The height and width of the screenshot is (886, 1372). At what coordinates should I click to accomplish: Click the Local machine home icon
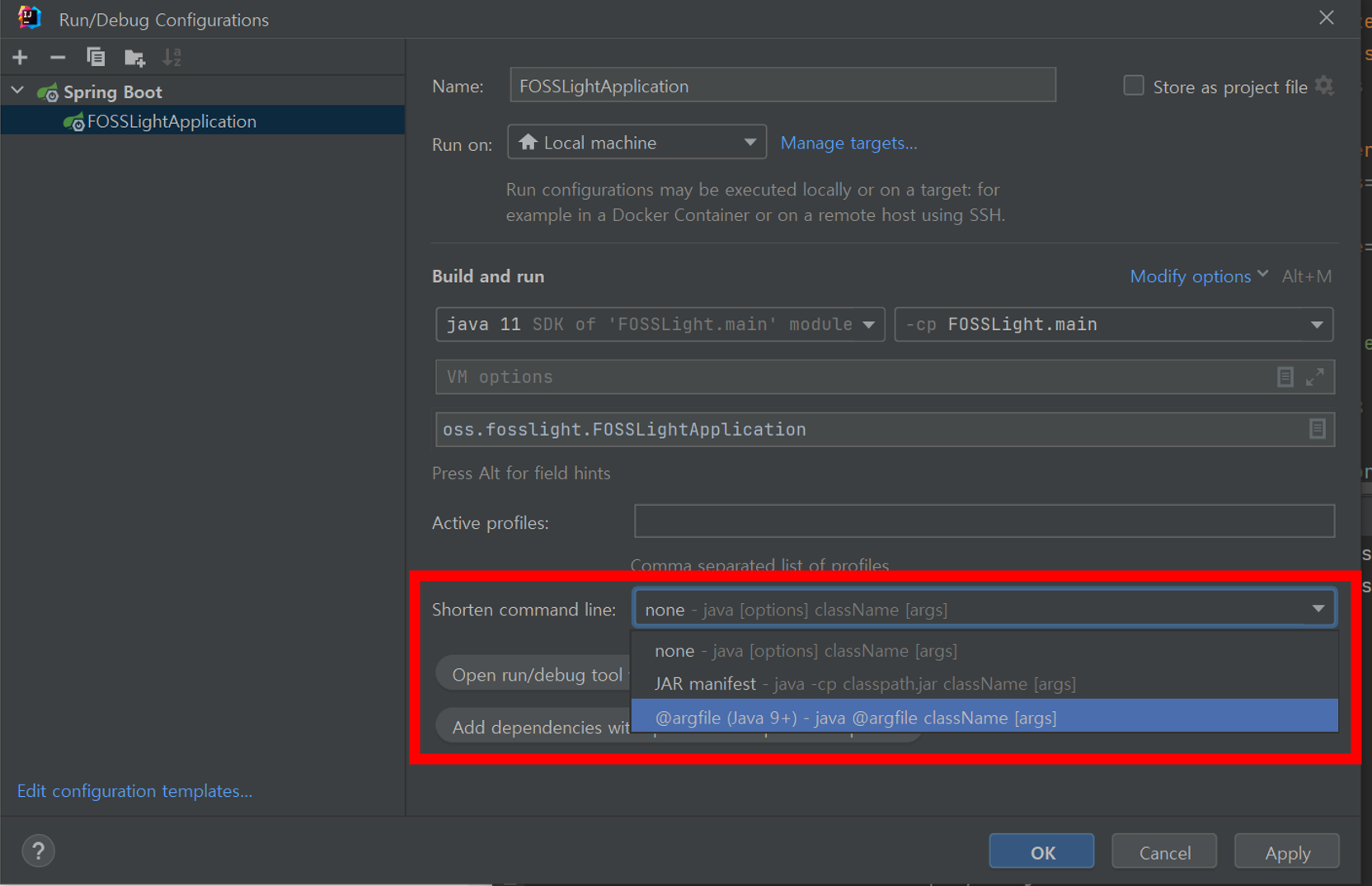pyautogui.click(x=529, y=142)
